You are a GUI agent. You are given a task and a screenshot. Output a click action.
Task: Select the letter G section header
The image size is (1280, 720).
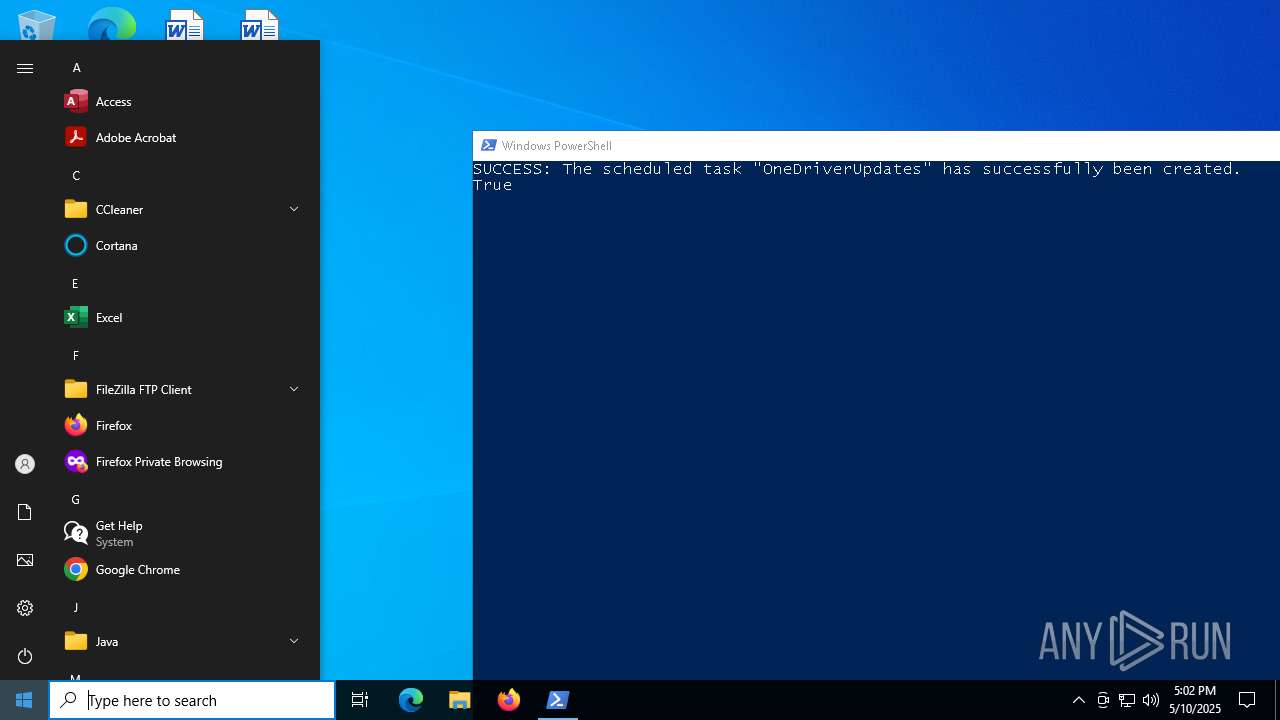[75, 499]
